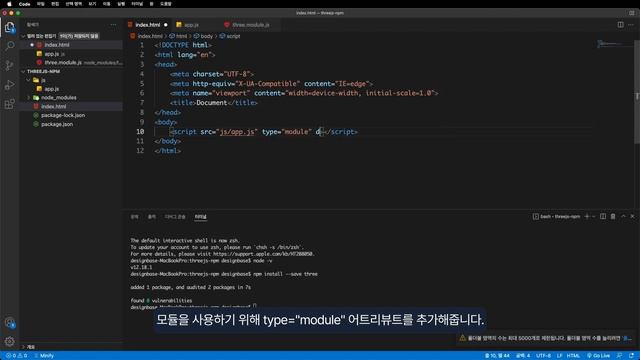Open the Terminal tab in the panel
Image resolution: width=640 pixels, height=360 pixels.
click(200, 217)
